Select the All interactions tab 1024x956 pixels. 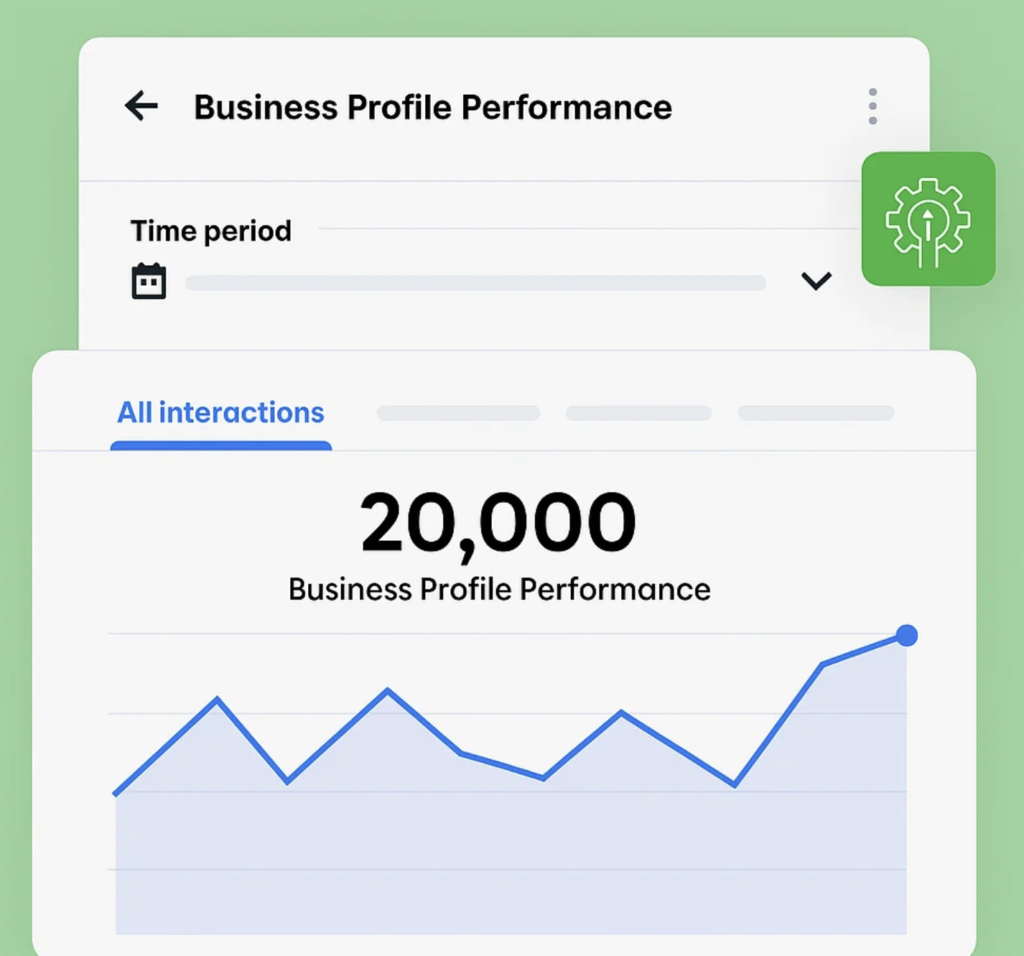click(221, 413)
